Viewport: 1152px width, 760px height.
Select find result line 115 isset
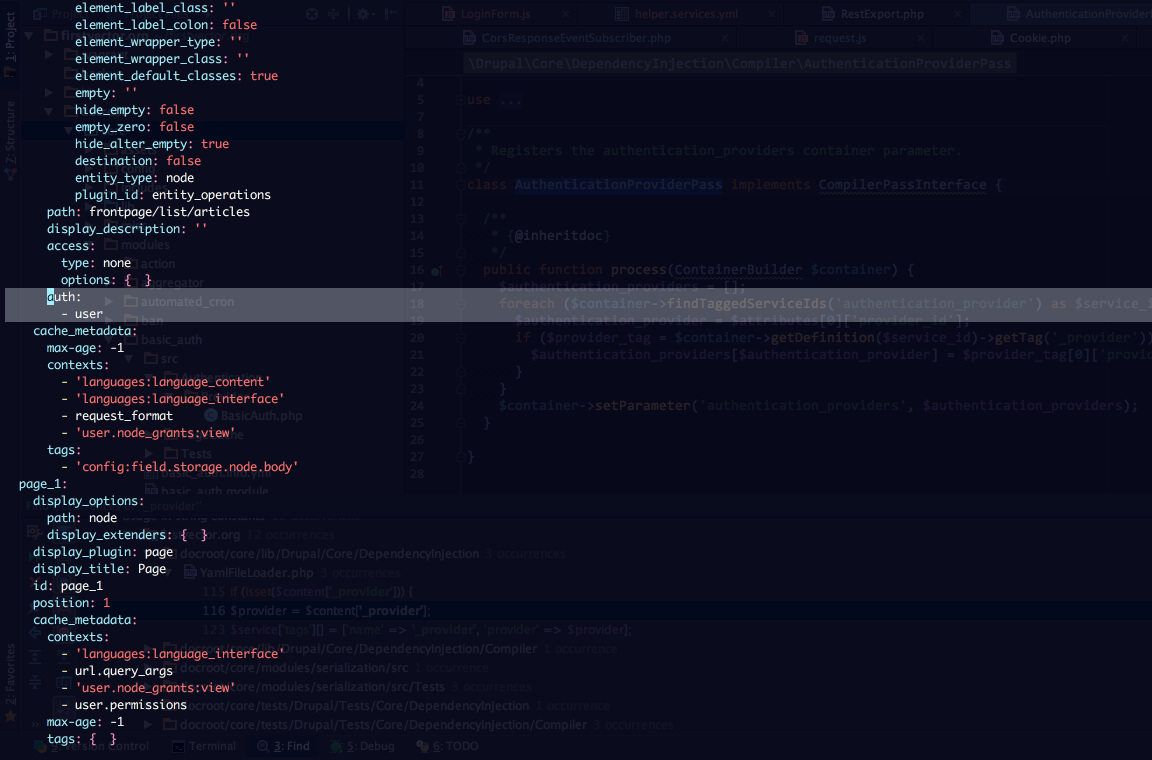tap(308, 592)
